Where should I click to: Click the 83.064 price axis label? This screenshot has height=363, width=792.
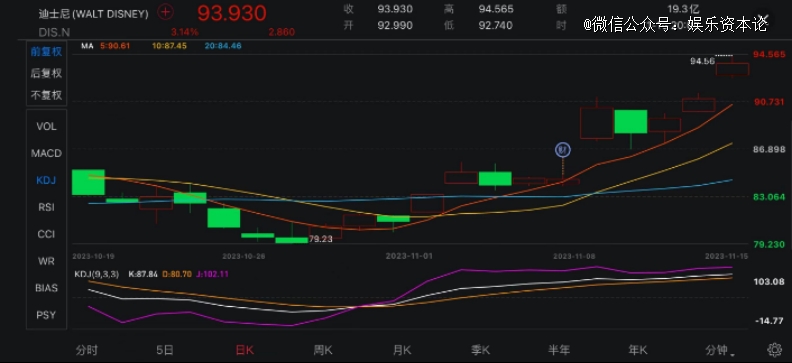click(770, 197)
